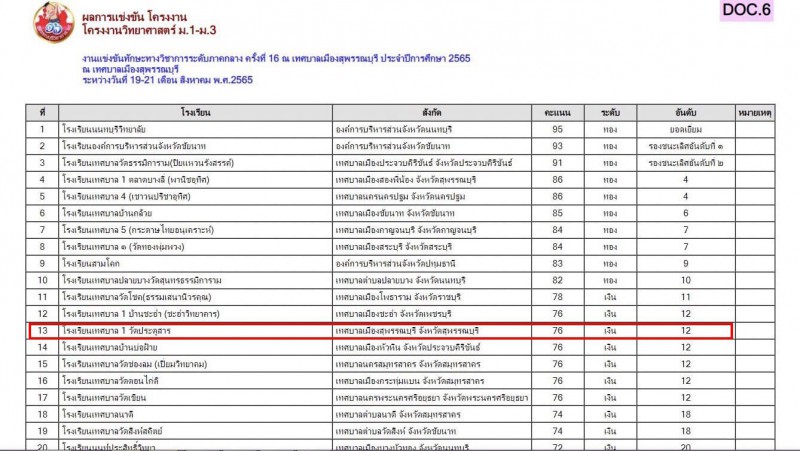Image resolution: width=800 pixels, height=451 pixels.
Task: Click the score 93 in row 2
Action: pos(558,146)
